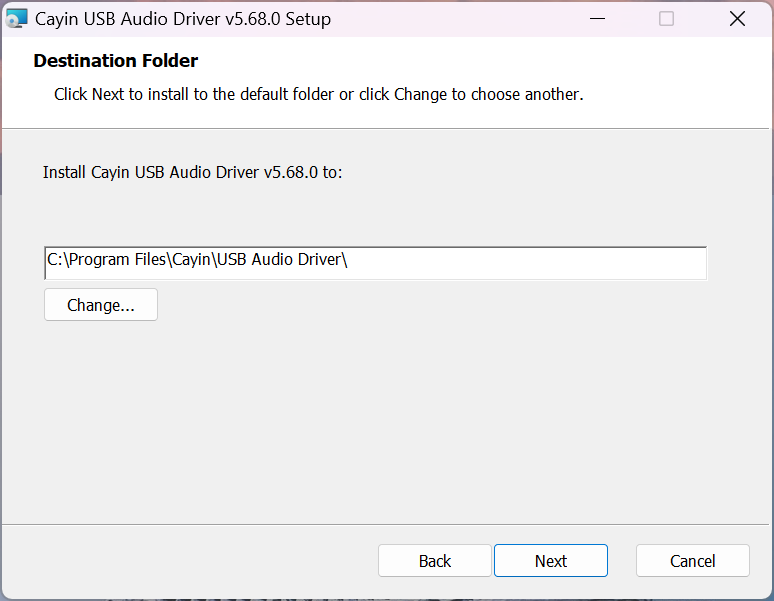Focus the destination folder path field
This screenshot has width=774, height=601.
point(376,263)
